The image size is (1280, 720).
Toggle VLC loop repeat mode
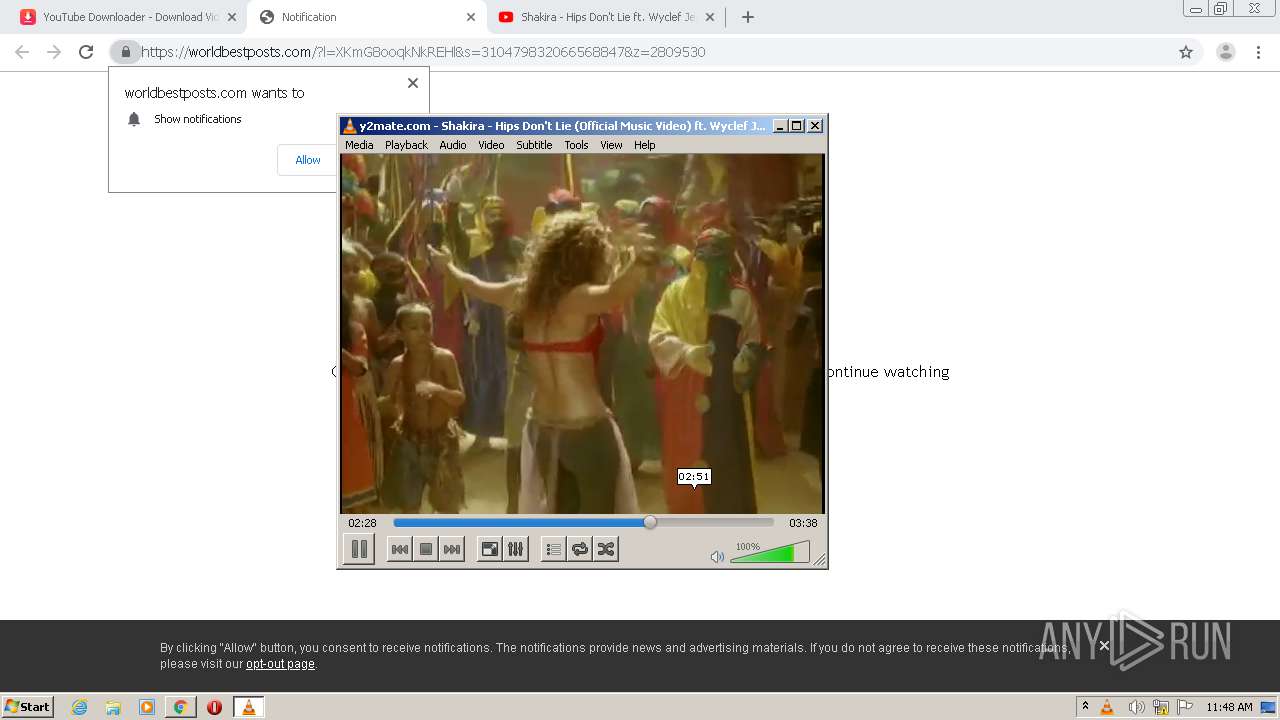coord(580,549)
